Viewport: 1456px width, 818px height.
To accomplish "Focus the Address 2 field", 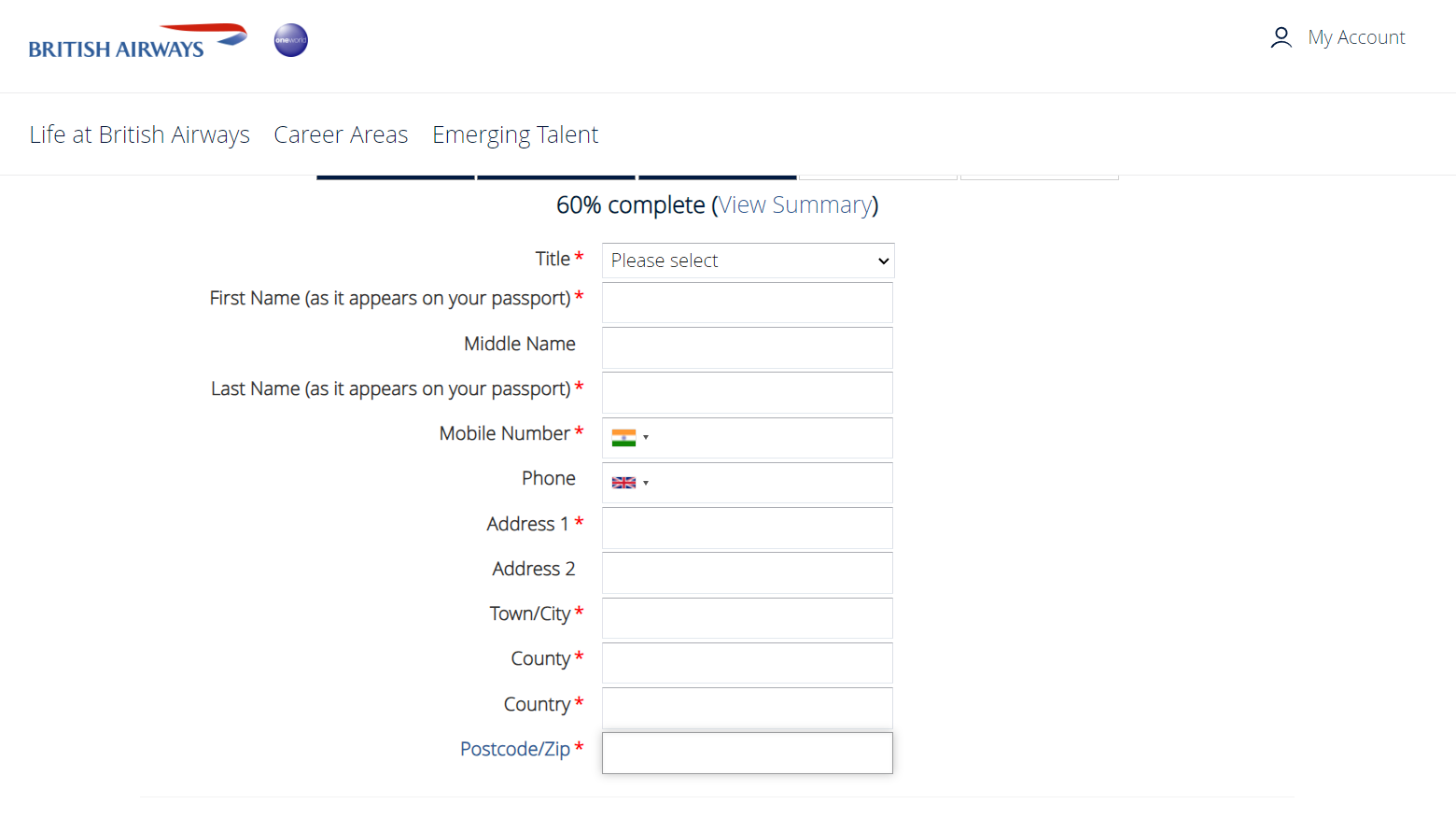I will tap(748, 573).
